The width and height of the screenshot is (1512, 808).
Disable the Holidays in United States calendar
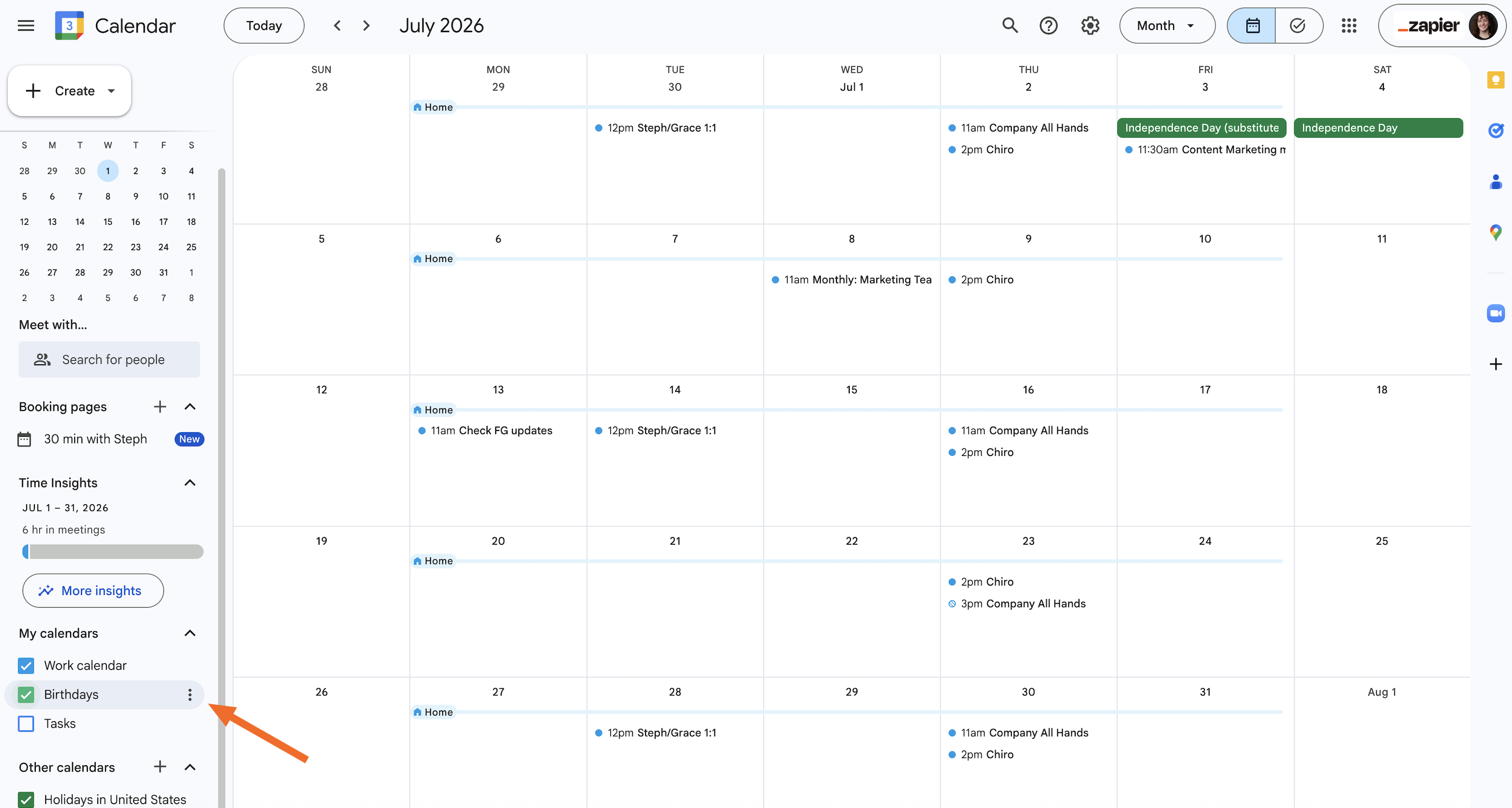[x=26, y=799]
